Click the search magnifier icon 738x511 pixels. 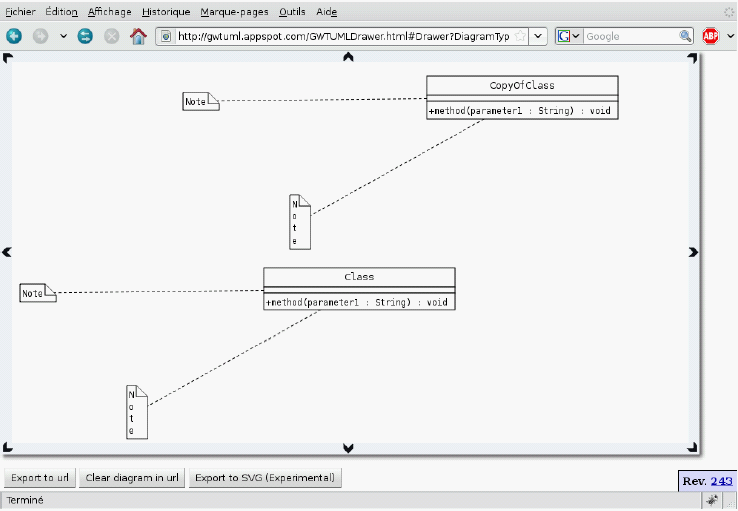(x=686, y=36)
